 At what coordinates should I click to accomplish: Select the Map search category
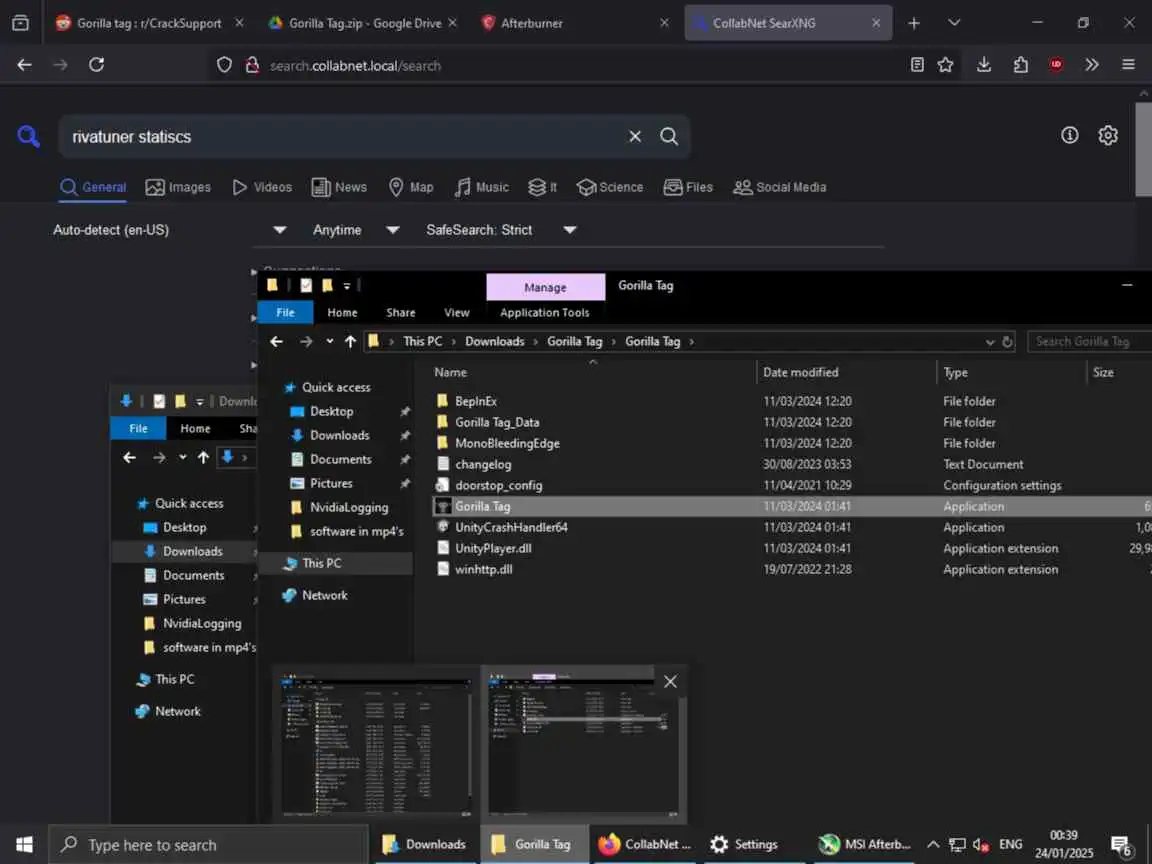[x=411, y=187]
